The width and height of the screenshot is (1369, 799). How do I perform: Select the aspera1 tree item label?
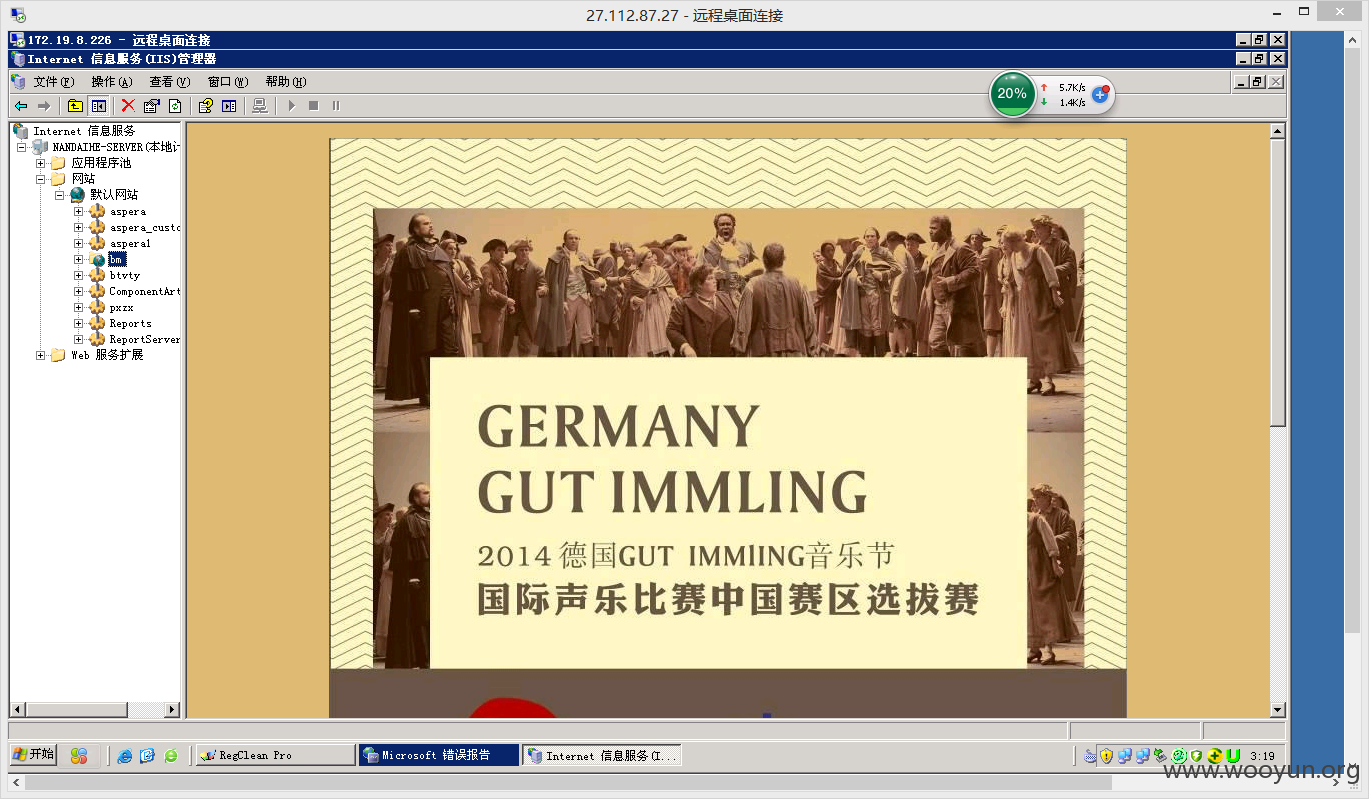130,243
